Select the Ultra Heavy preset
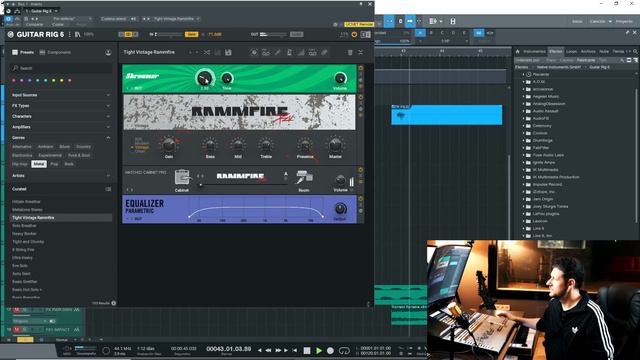This screenshot has height=360, width=640. 22,258
